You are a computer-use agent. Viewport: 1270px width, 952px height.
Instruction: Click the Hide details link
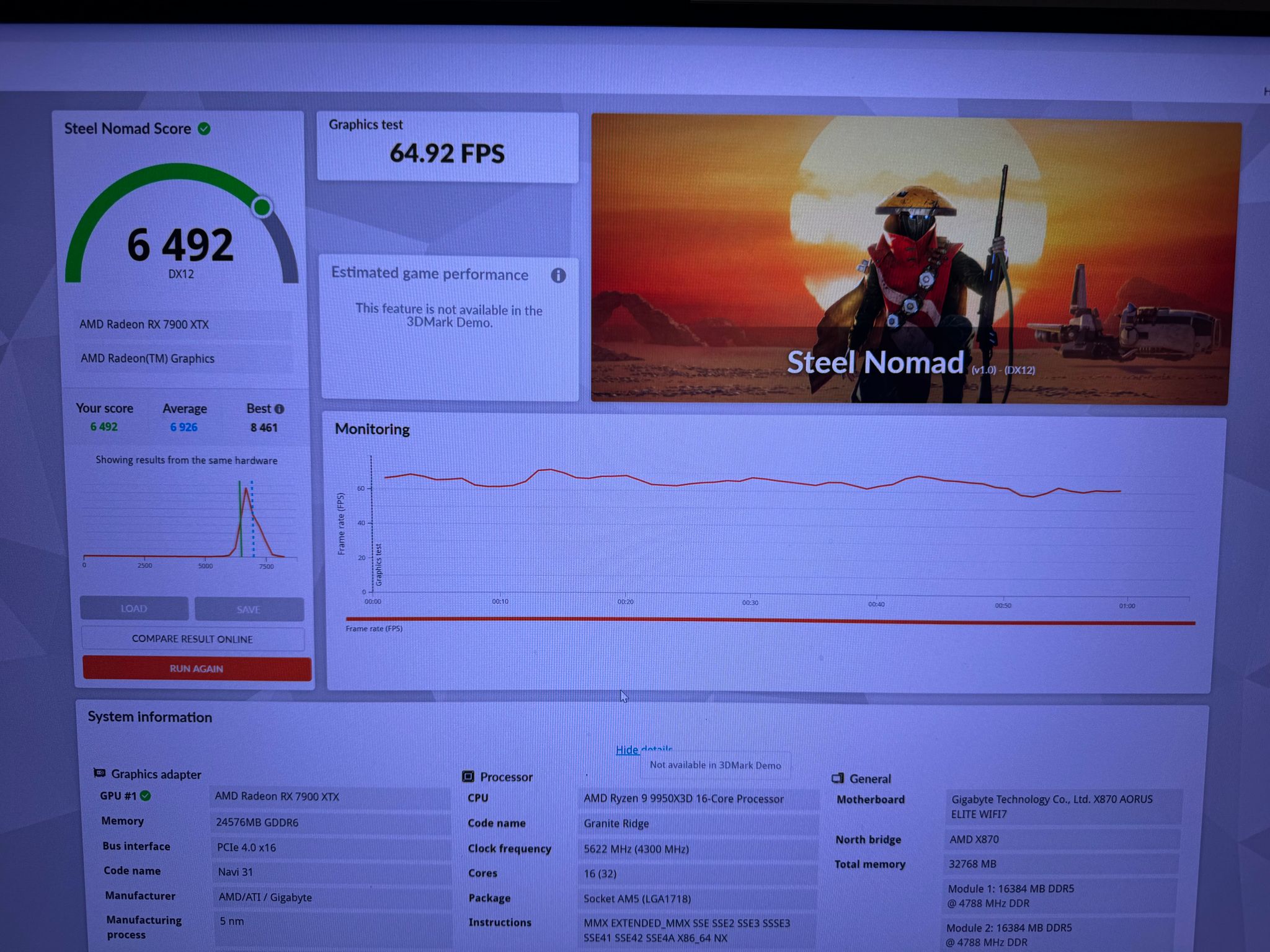(x=644, y=749)
